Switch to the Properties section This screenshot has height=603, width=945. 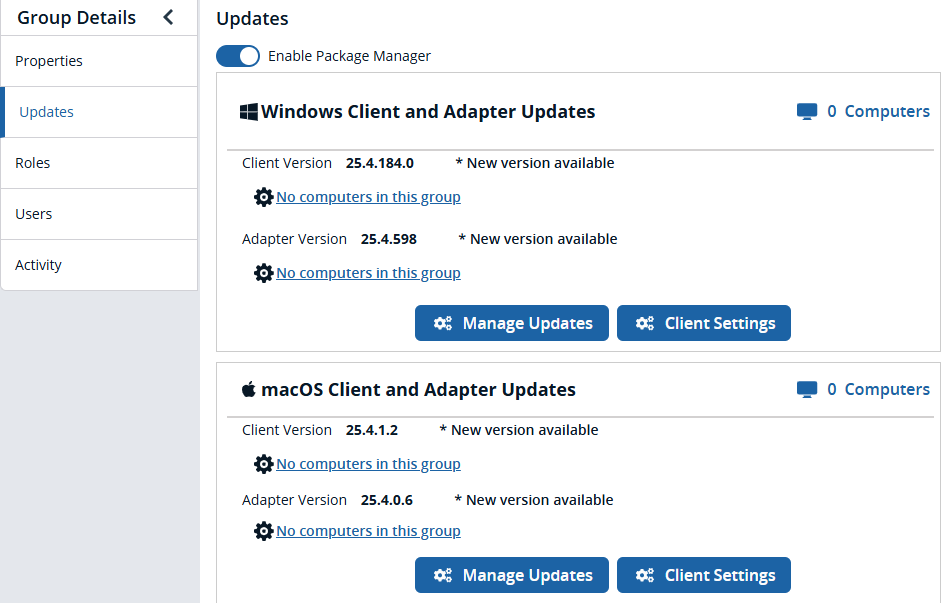point(48,60)
